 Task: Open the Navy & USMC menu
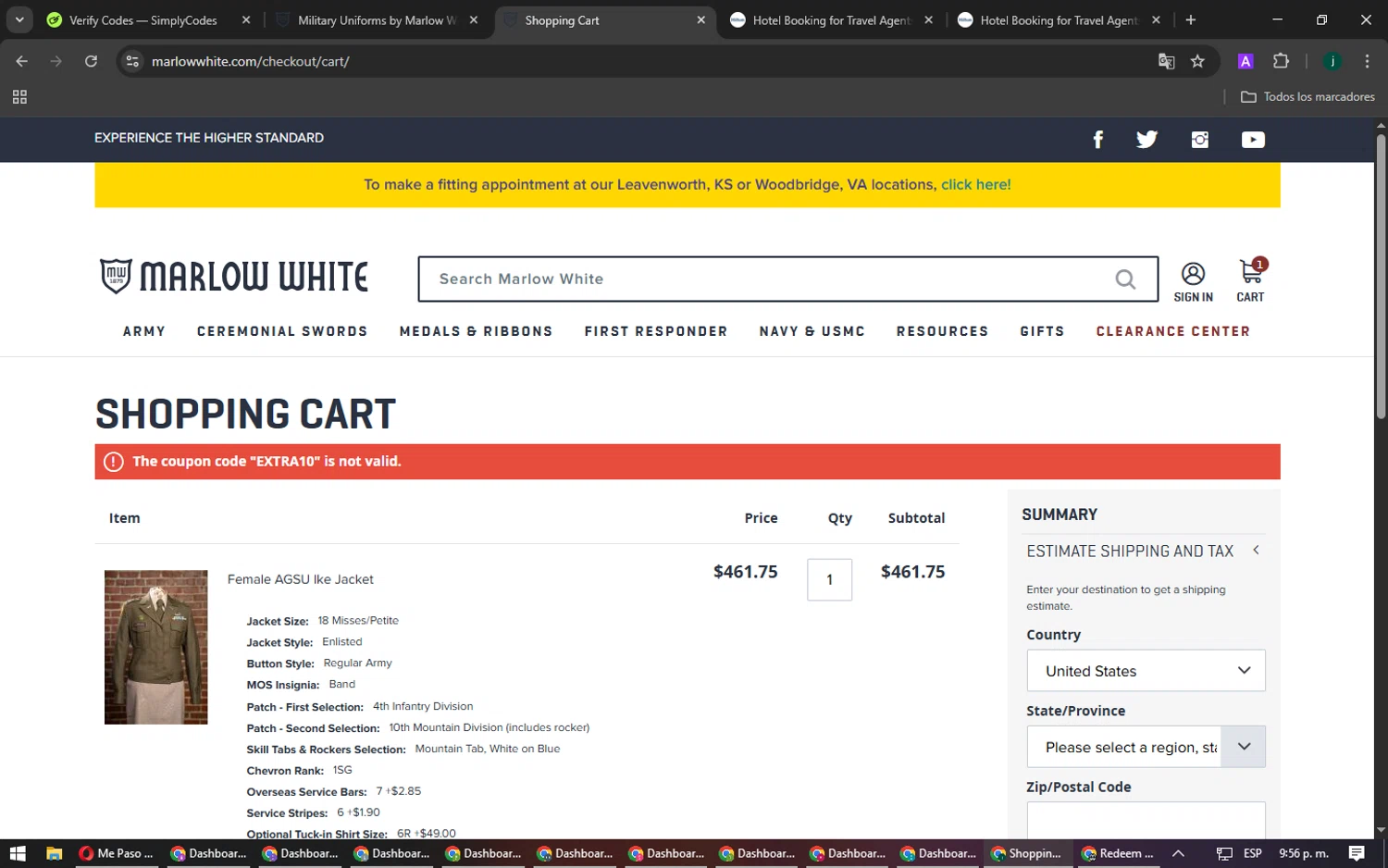point(812,331)
